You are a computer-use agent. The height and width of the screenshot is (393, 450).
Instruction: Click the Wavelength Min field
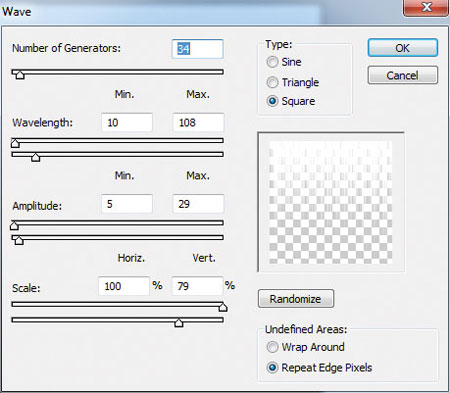127,122
